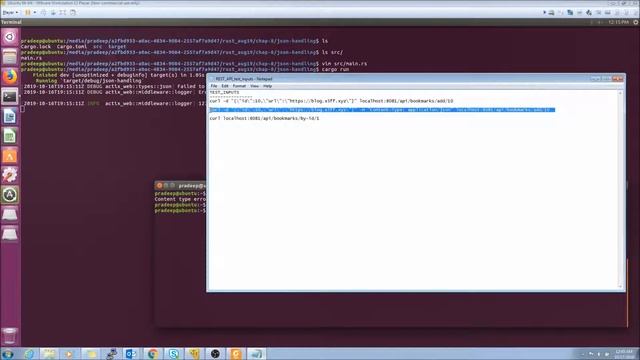Pause the virtual machine in VMware toolbar
This screenshot has height=360, width=640.
(x=28, y=13)
